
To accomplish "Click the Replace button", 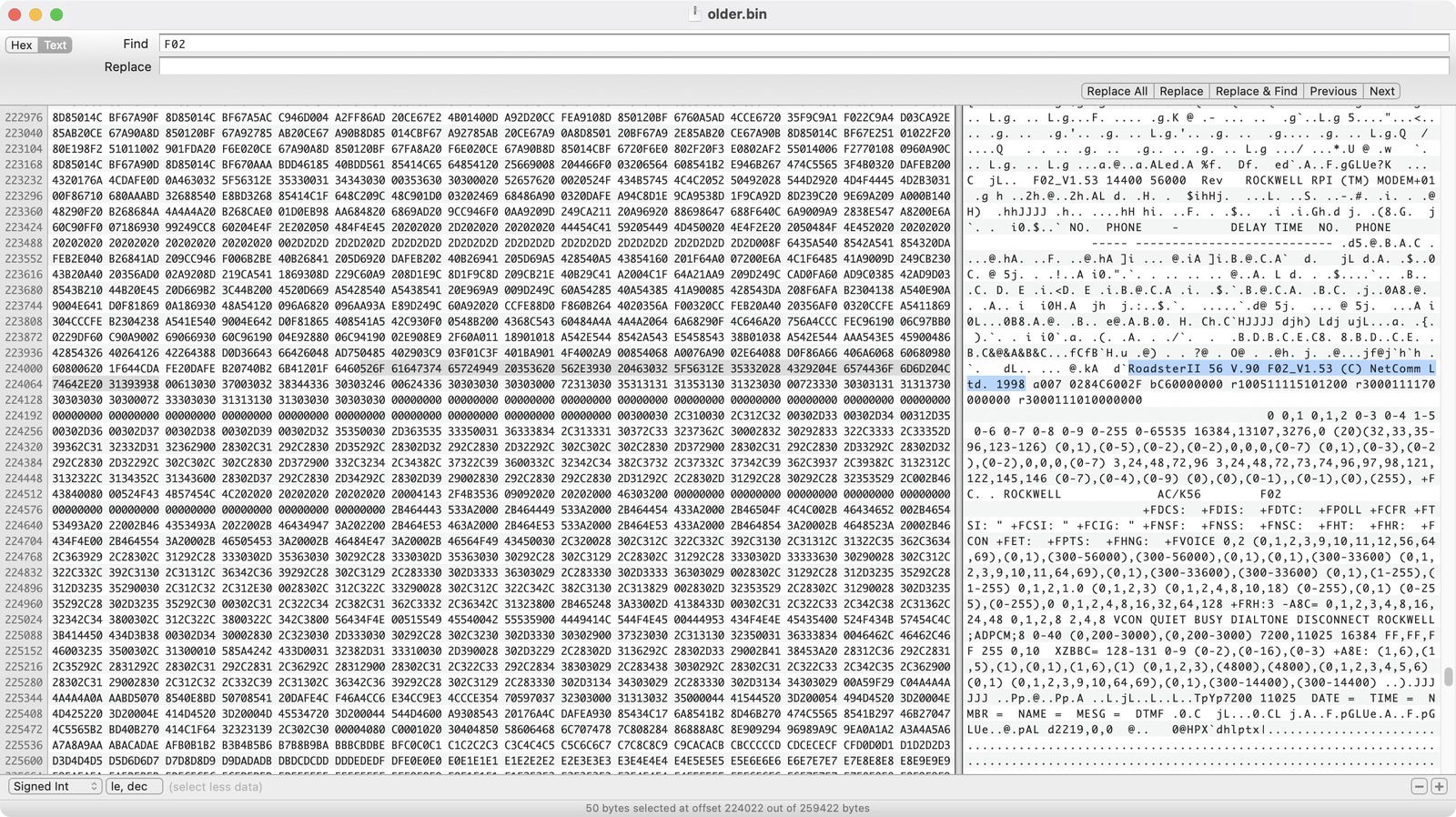I will pyautogui.click(x=1181, y=91).
